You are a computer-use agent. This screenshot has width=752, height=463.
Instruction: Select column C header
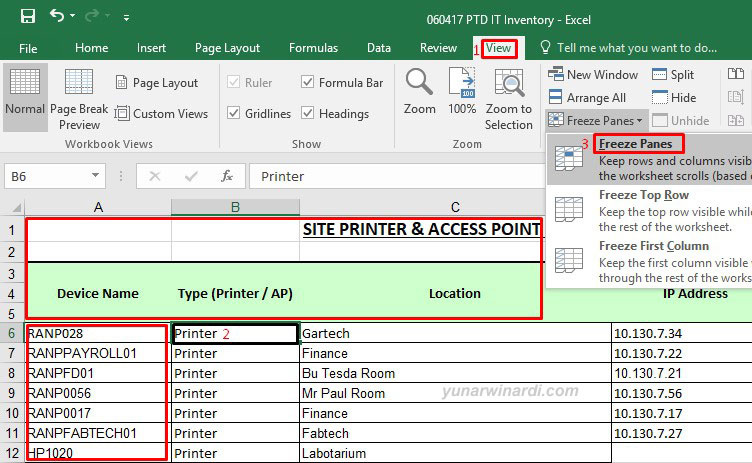pos(455,207)
